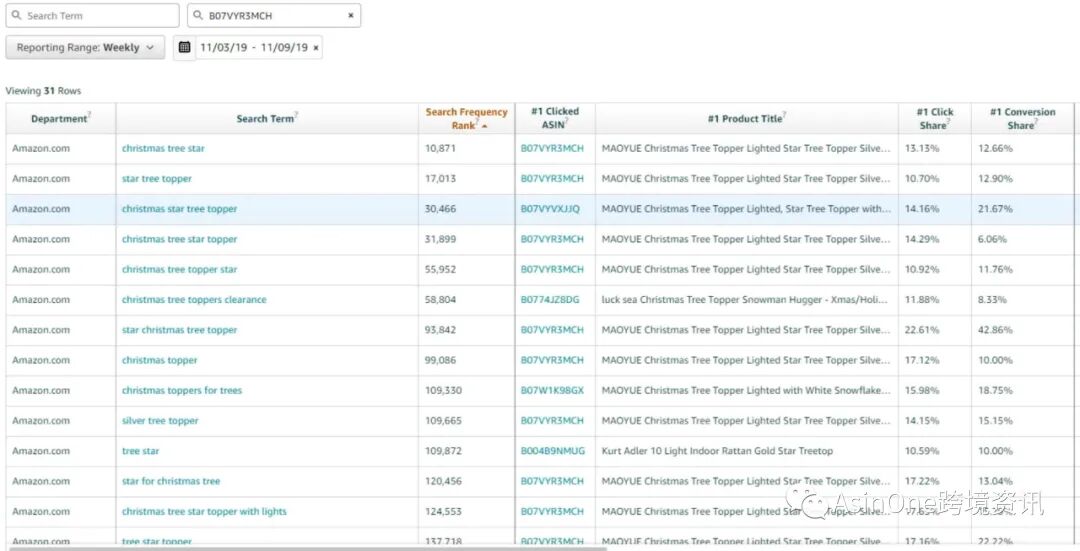Open search term 'star for christmas tree'
The height and width of the screenshot is (551, 1080).
click(x=172, y=481)
